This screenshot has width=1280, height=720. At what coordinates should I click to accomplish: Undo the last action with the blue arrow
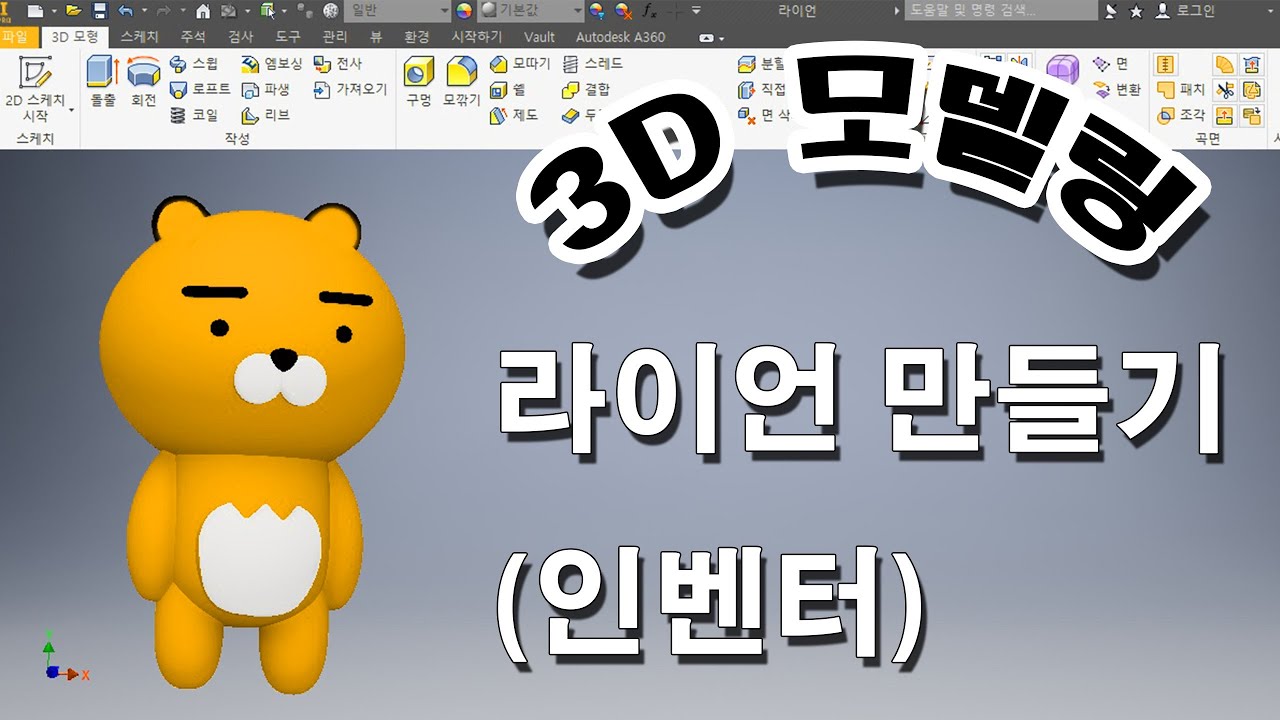point(125,11)
